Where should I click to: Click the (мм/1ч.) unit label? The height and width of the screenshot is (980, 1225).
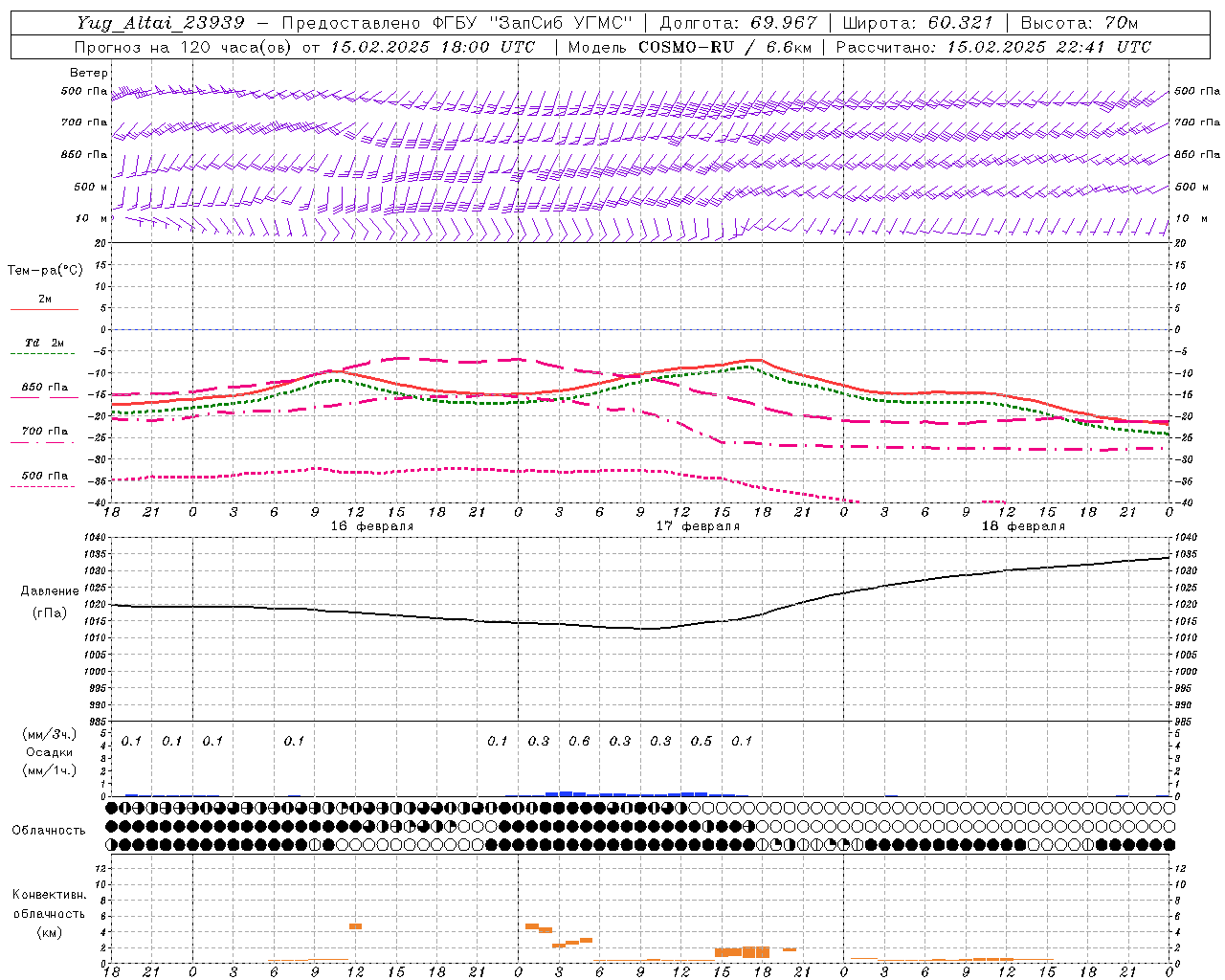click(50, 770)
